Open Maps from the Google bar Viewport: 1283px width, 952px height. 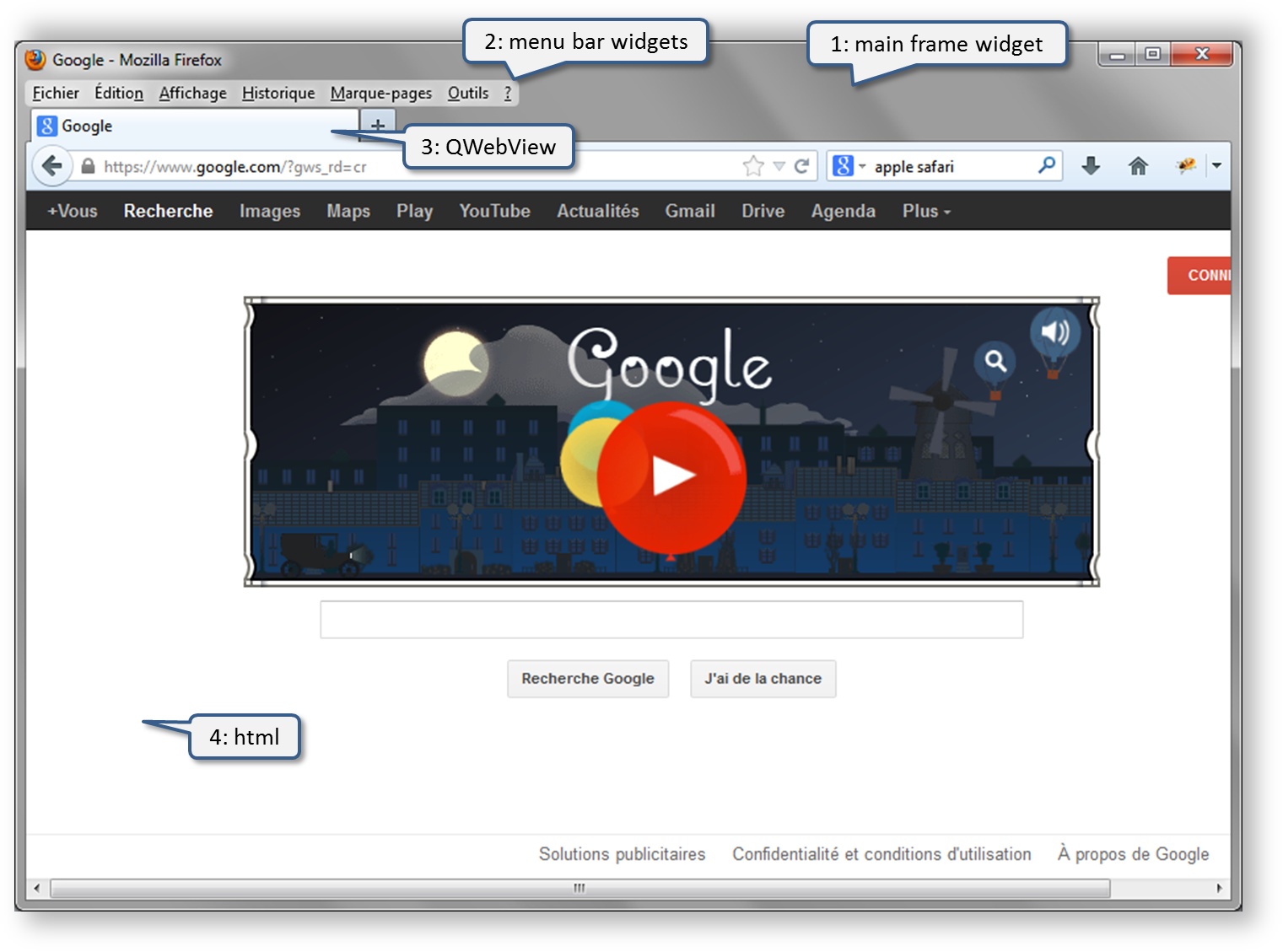pyautogui.click(x=348, y=211)
